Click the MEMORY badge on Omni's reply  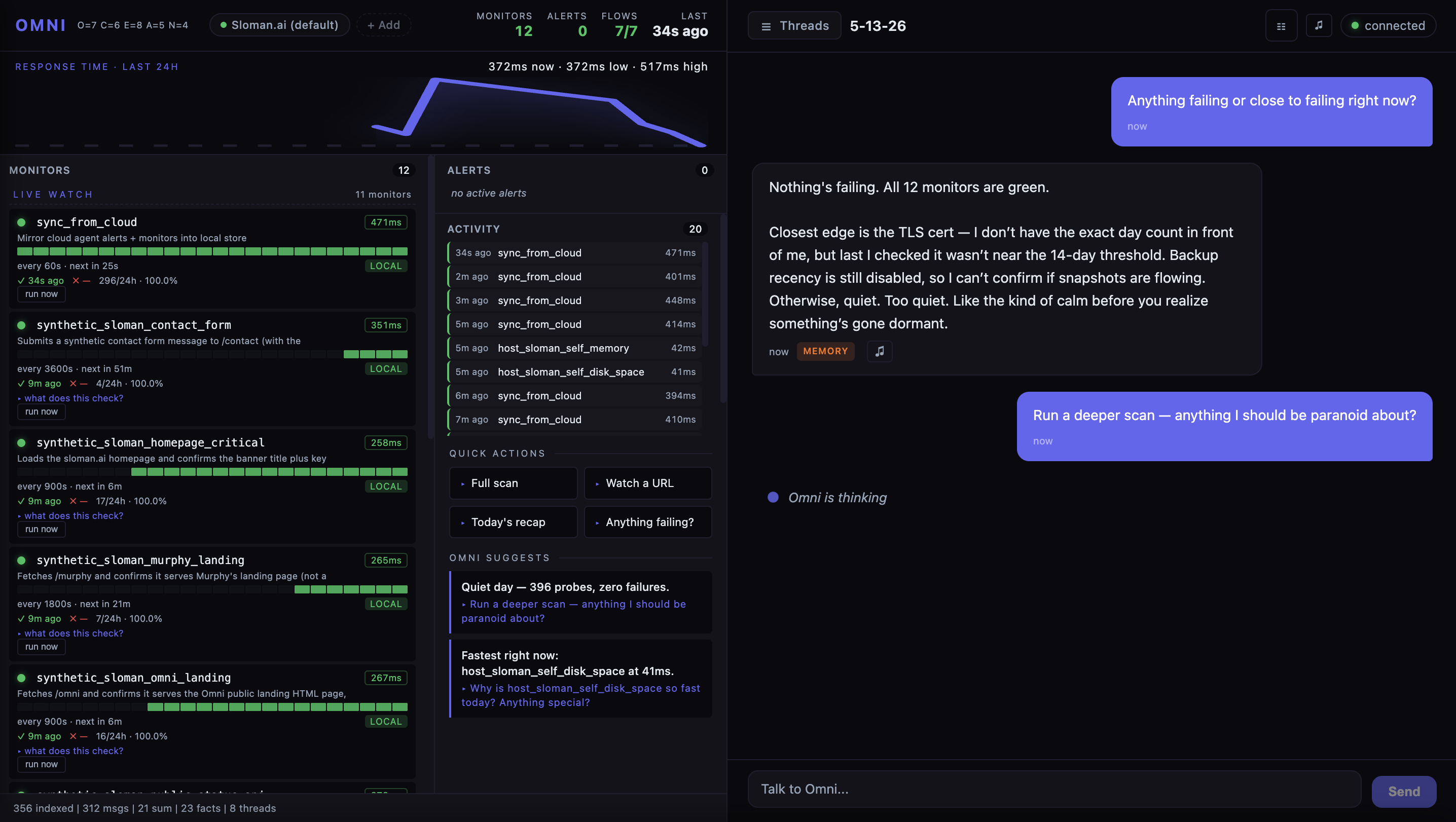(825, 351)
